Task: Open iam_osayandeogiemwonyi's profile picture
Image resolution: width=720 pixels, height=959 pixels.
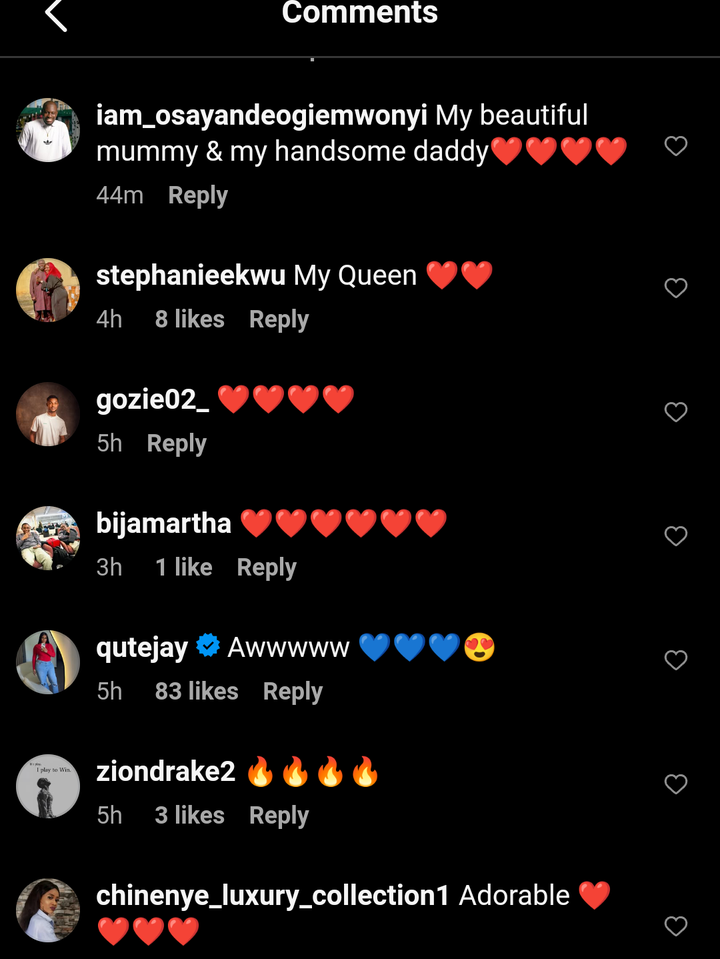Action: pos(48,130)
